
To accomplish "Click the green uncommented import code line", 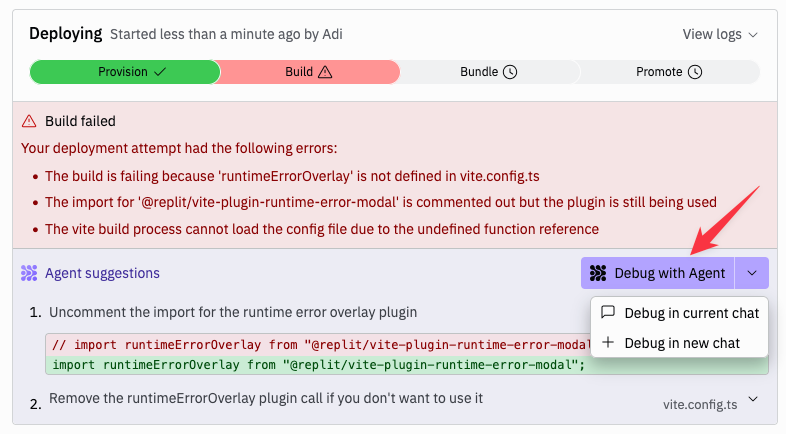I will [x=407, y=364].
